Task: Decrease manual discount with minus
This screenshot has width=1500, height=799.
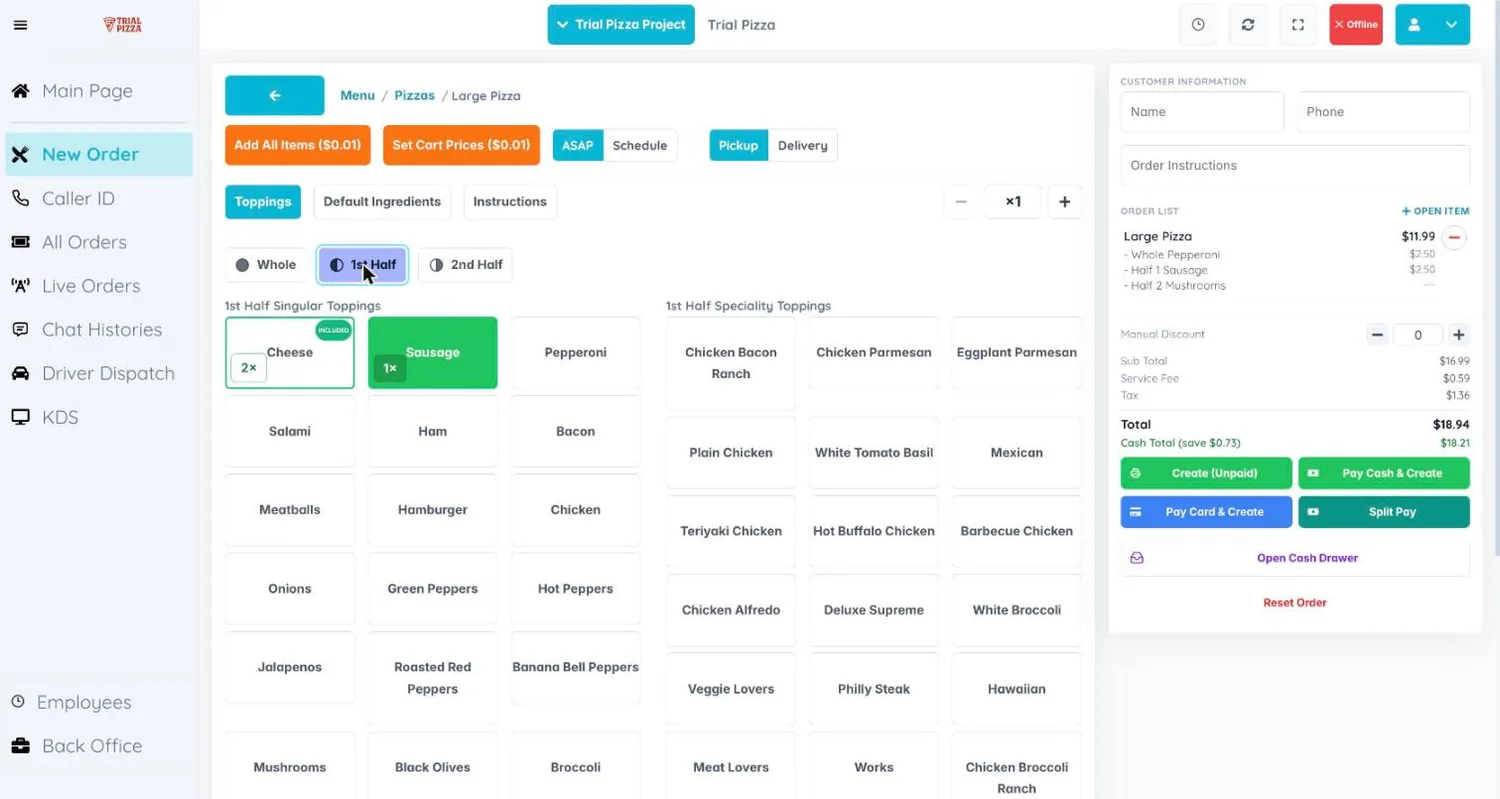Action: 1378,335
